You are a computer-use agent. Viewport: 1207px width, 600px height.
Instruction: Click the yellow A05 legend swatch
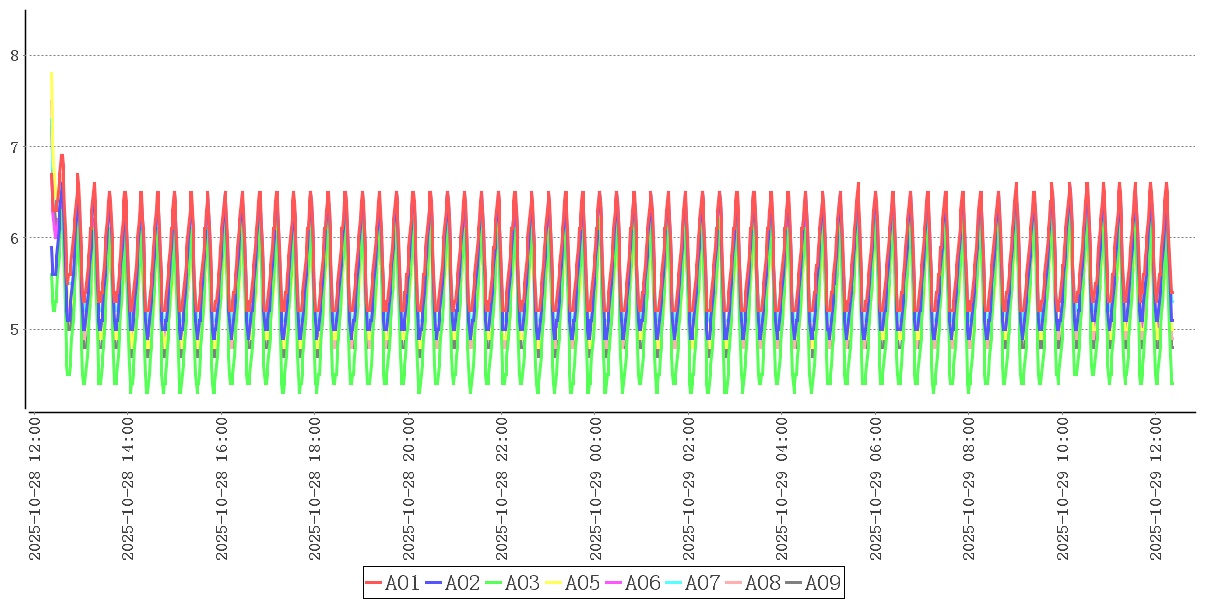click(553, 583)
